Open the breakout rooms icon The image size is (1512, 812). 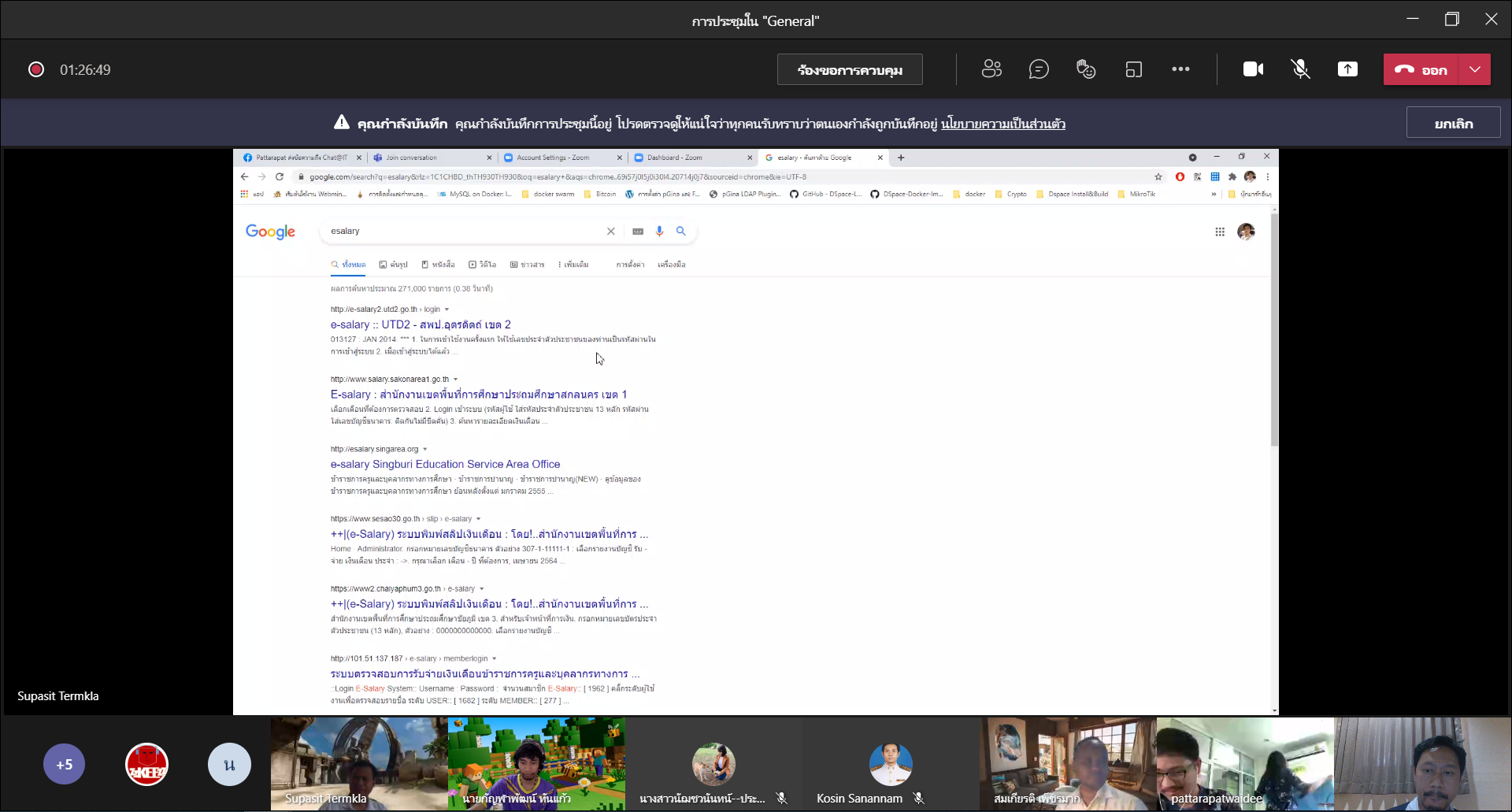(x=1133, y=69)
